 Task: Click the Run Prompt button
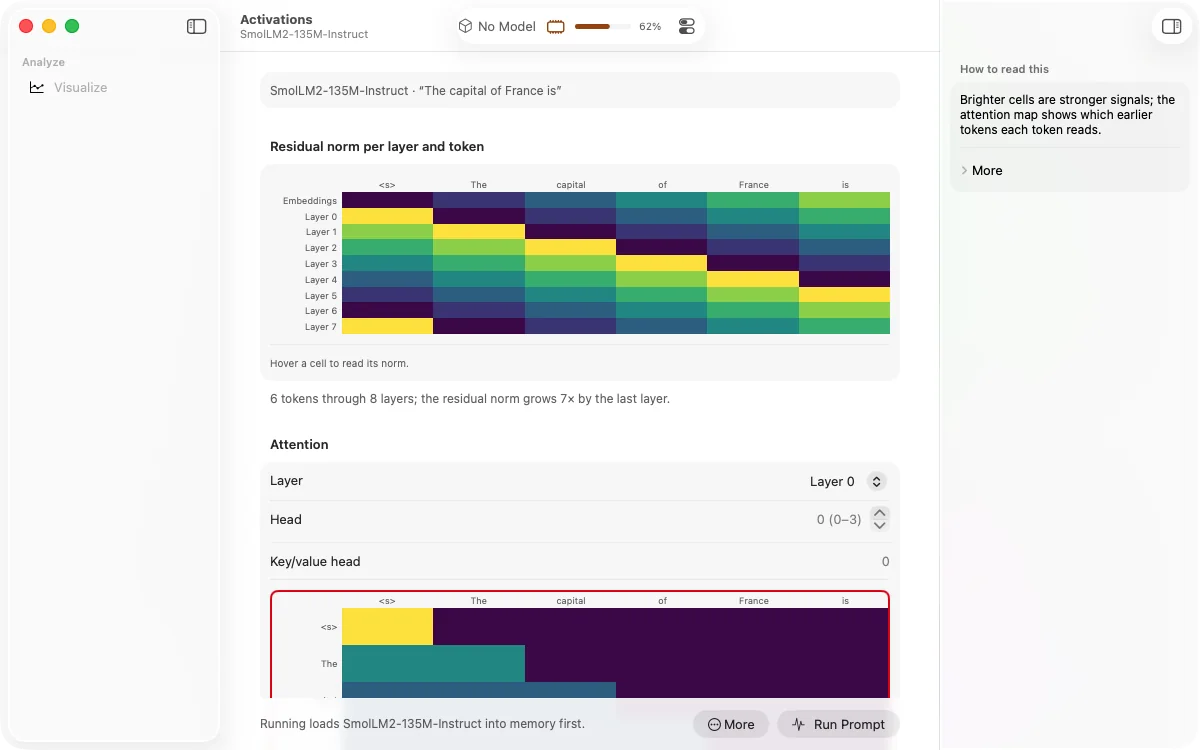click(x=838, y=725)
